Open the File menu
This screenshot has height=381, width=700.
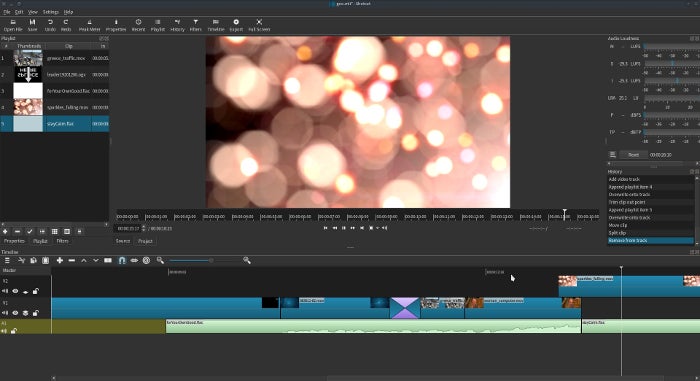coord(7,12)
